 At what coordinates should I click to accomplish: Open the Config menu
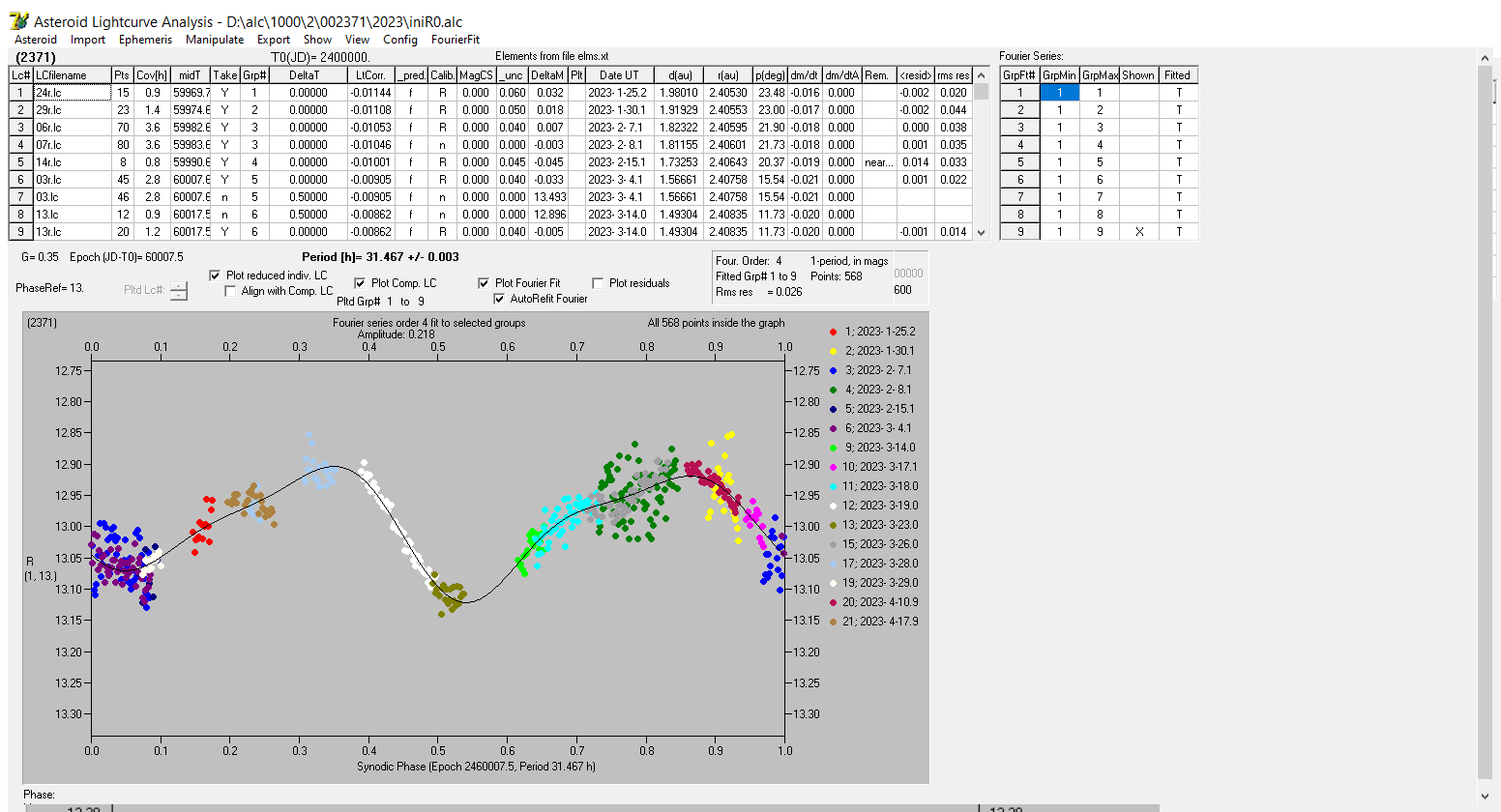400,40
